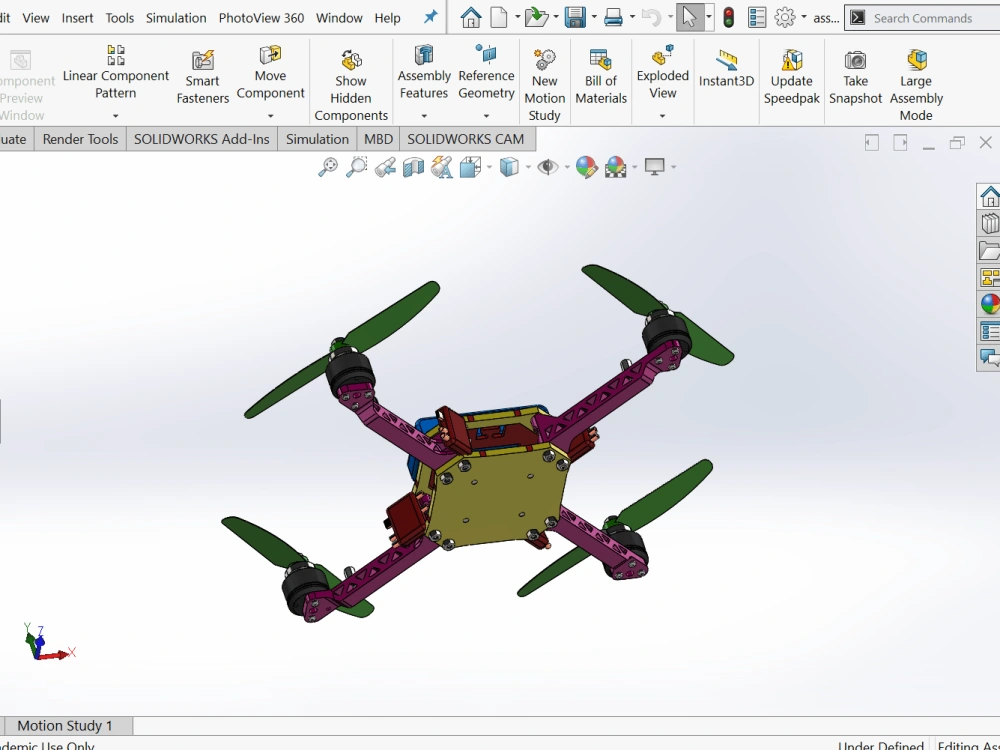Image resolution: width=1000 pixels, height=750 pixels.
Task: Click Show Hidden Components
Action: coord(351,85)
